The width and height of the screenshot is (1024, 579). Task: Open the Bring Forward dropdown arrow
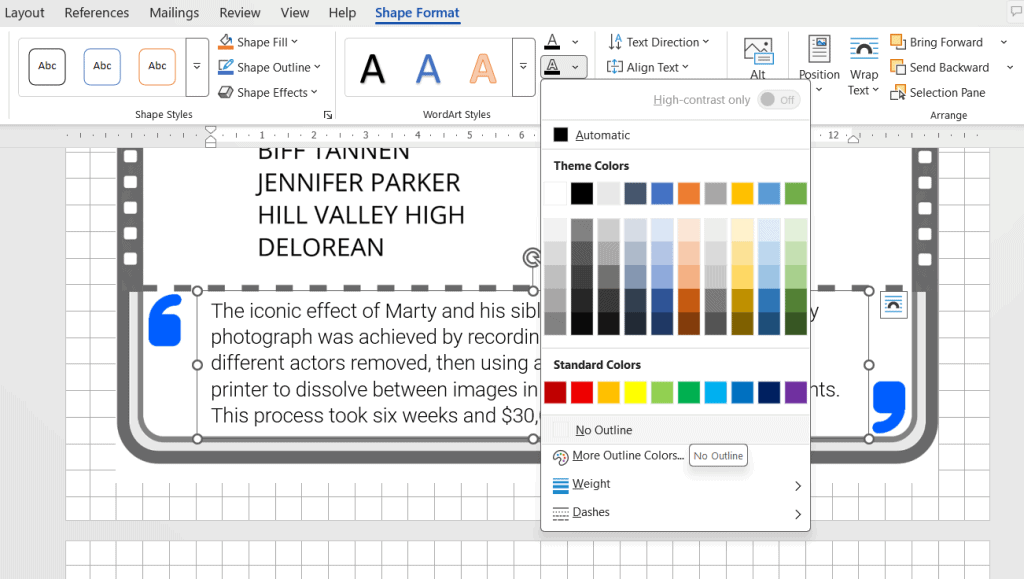point(1004,42)
